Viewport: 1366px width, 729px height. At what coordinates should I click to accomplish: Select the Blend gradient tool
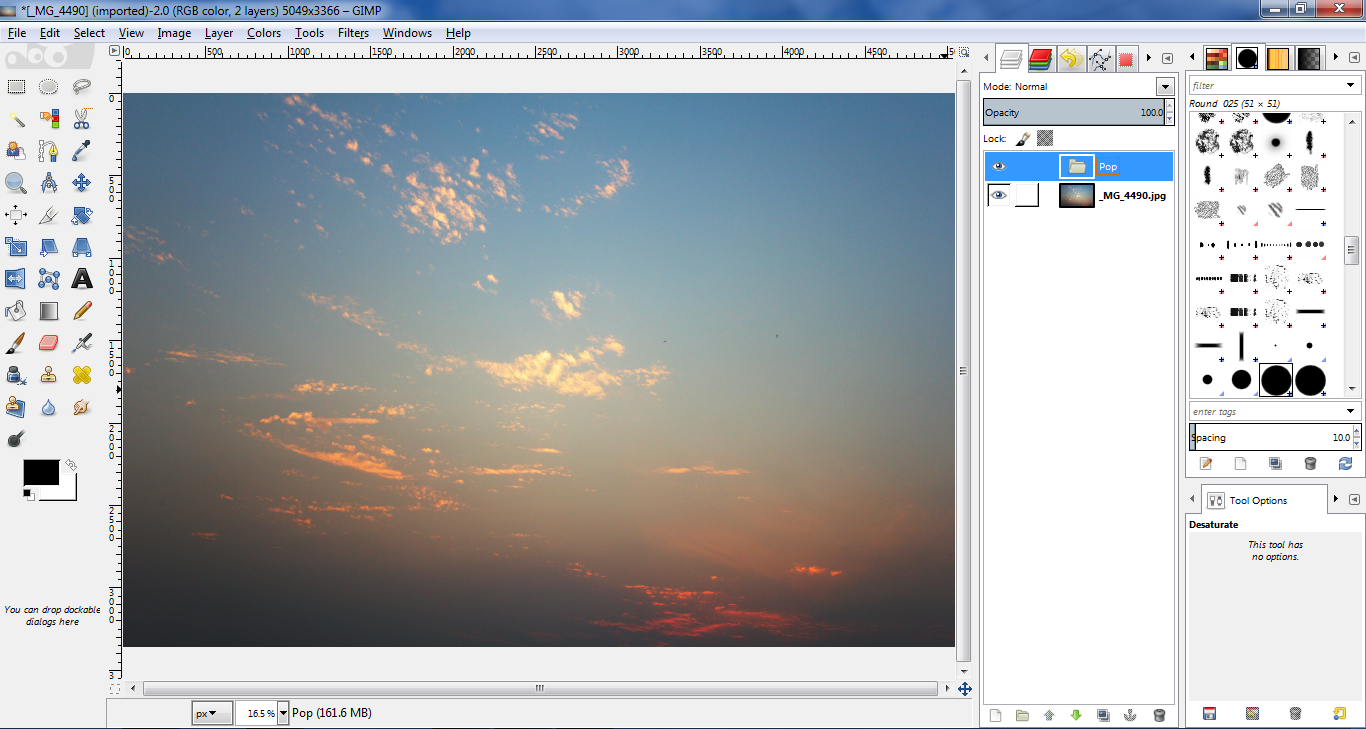49,311
